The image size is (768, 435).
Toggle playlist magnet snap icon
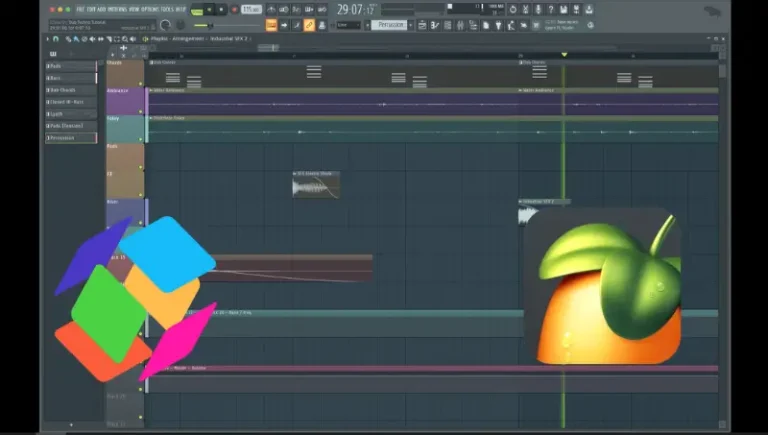point(56,39)
